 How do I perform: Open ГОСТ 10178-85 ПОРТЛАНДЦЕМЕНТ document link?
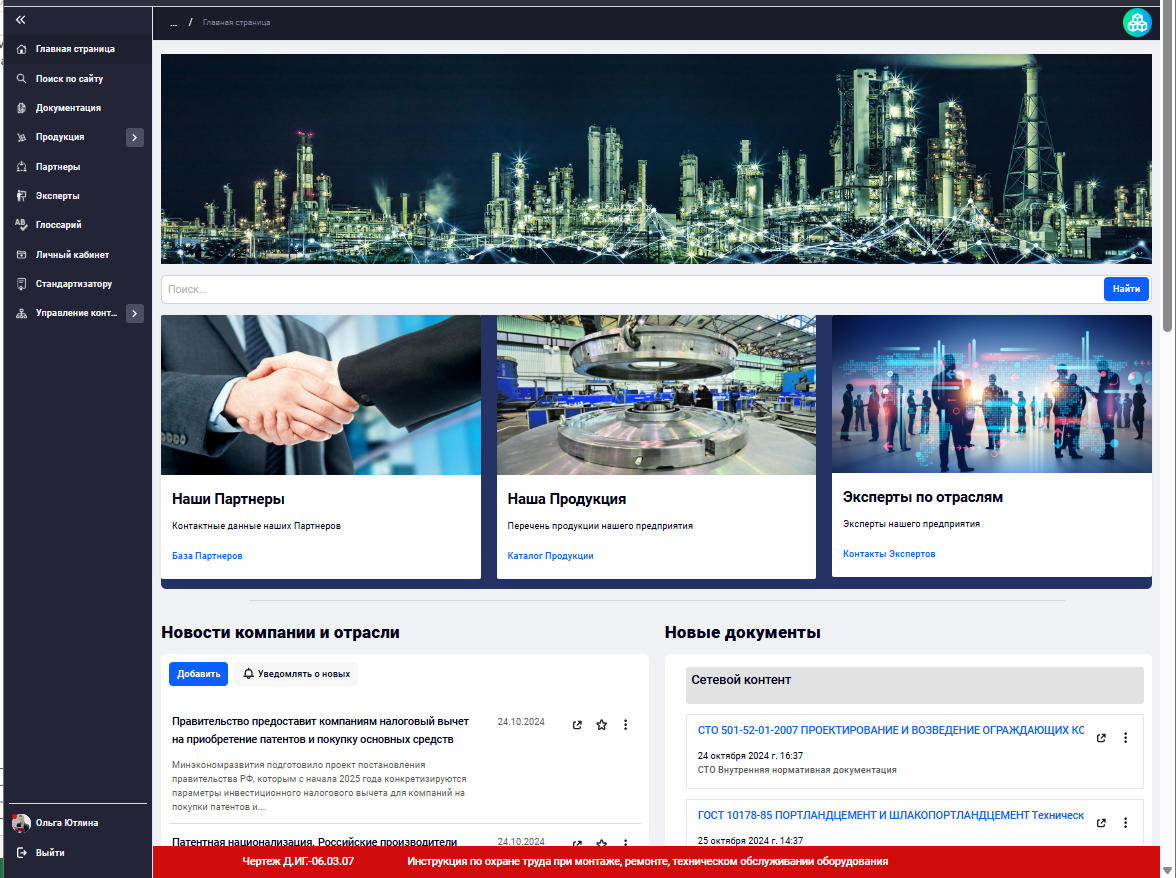click(x=890, y=815)
